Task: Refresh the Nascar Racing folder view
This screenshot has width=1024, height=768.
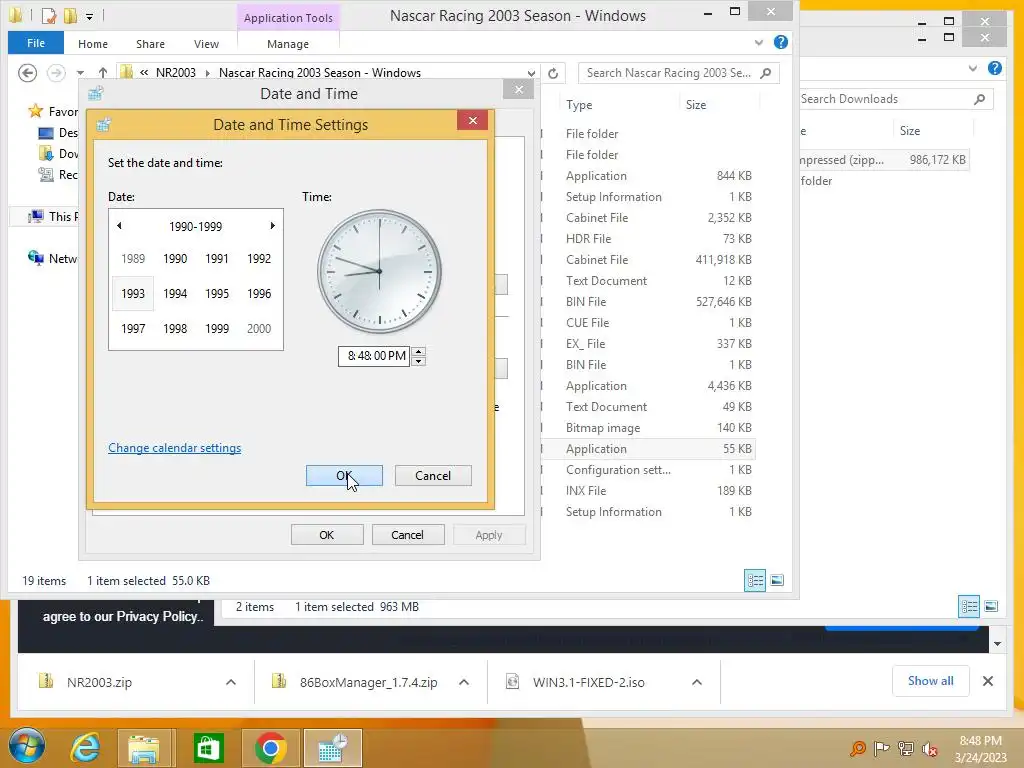Action: [x=553, y=73]
